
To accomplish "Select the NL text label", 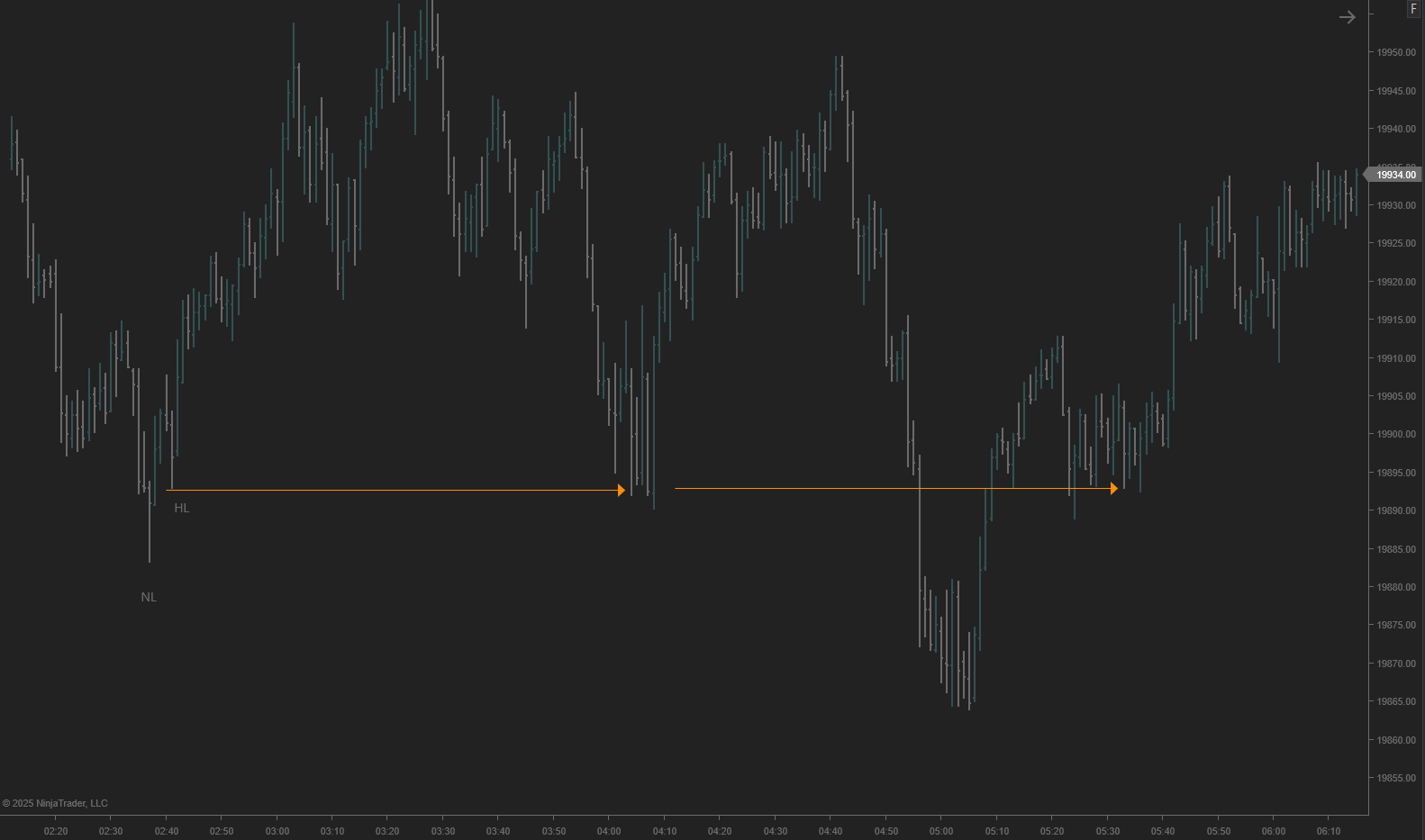I will click(x=149, y=597).
